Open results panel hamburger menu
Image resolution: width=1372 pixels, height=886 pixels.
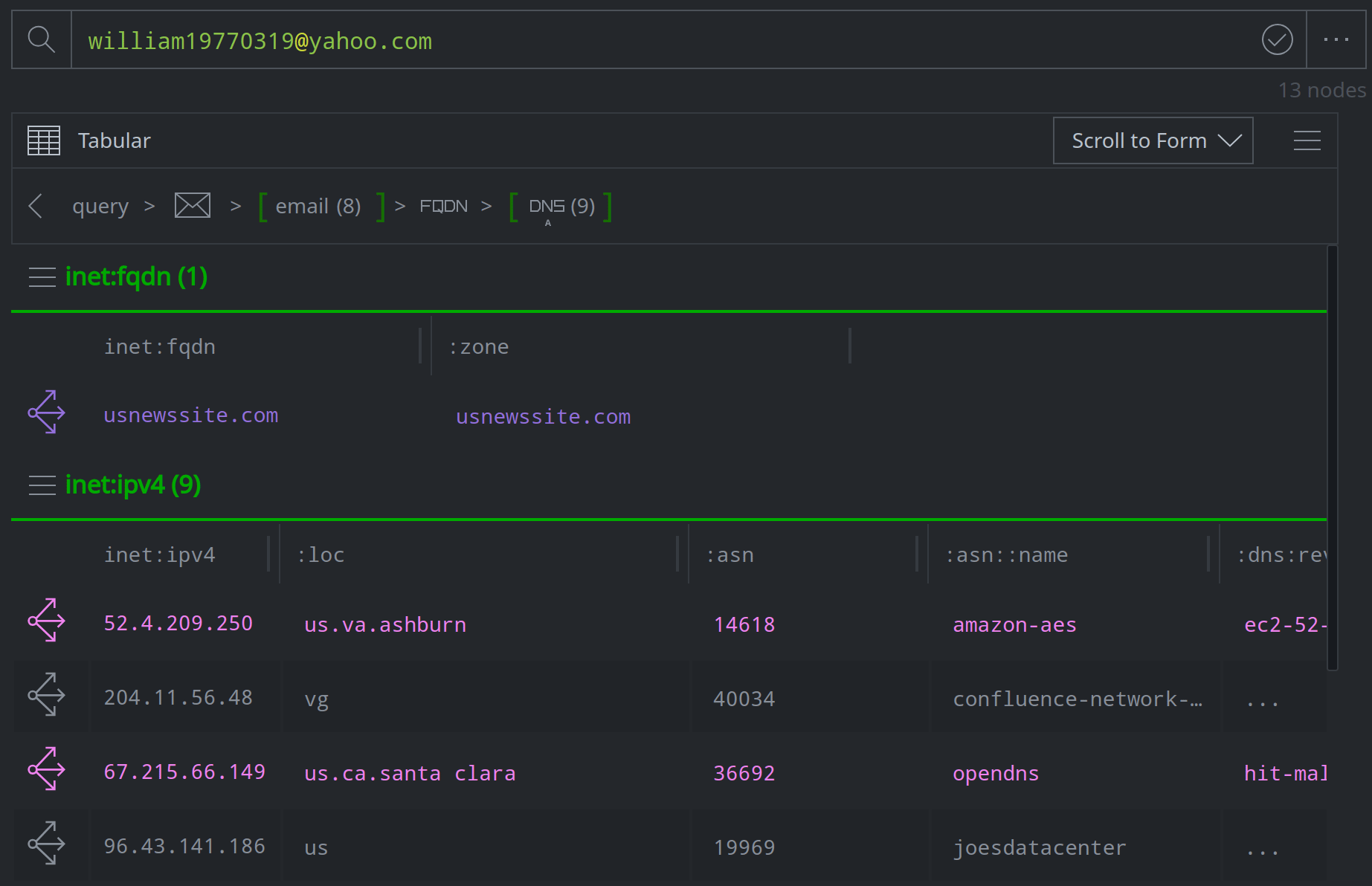coord(1307,140)
